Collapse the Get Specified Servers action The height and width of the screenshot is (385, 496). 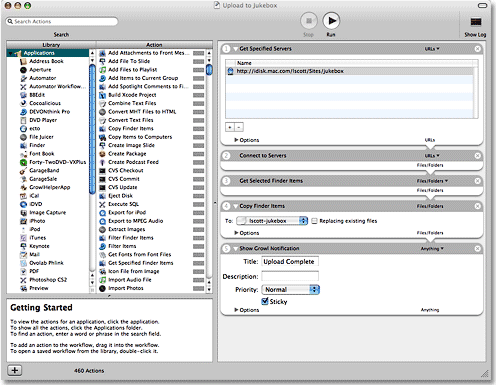[235, 49]
